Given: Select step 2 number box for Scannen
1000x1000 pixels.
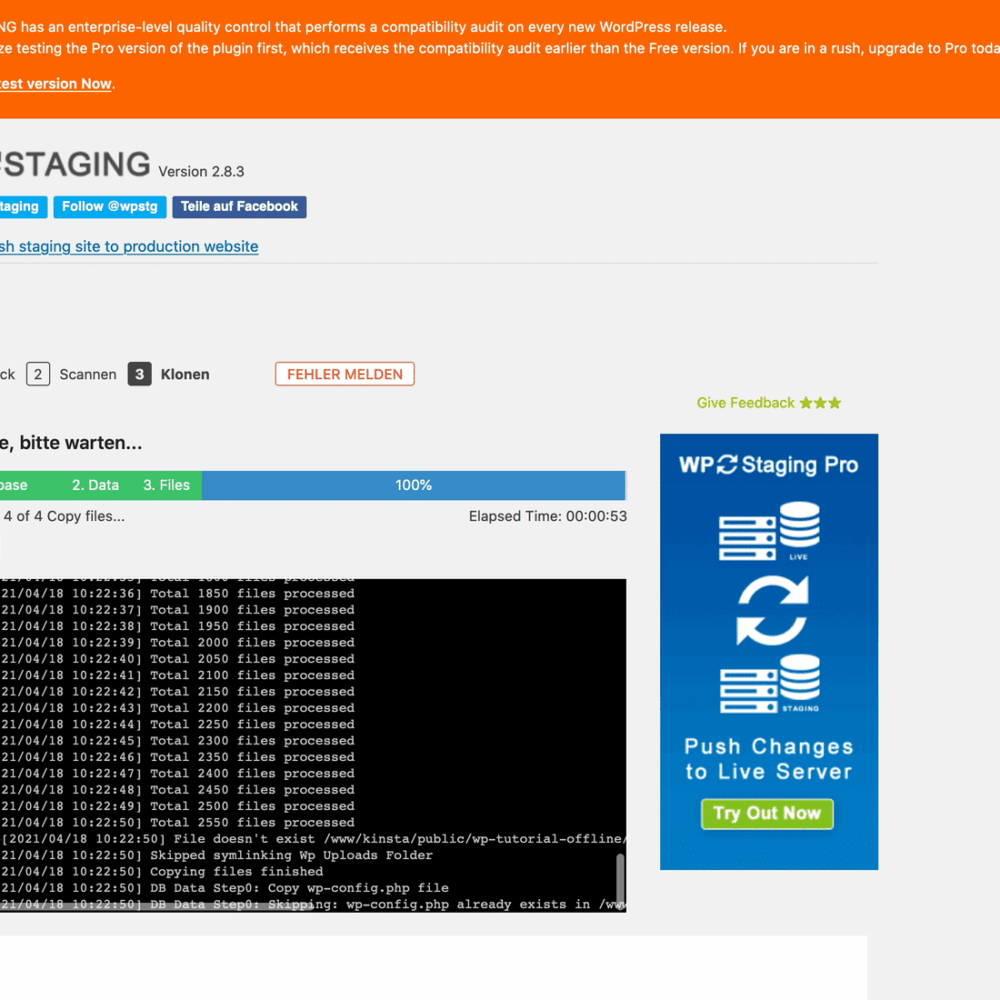Looking at the screenshot, I should 38,374.
